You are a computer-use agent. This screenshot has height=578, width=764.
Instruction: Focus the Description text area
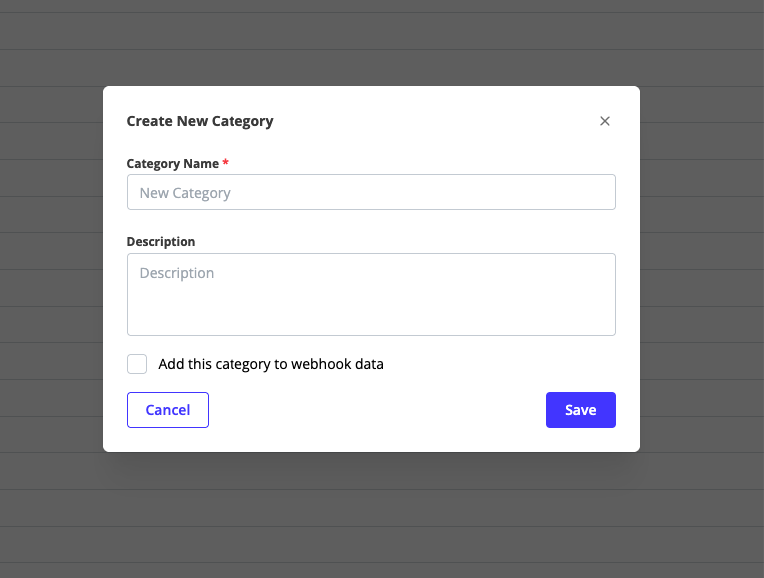point(371,294)
